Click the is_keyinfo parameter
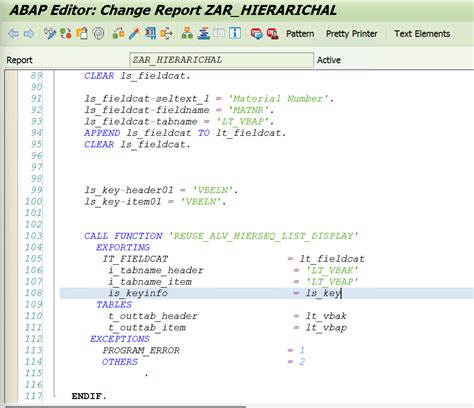 coord(138,293)
